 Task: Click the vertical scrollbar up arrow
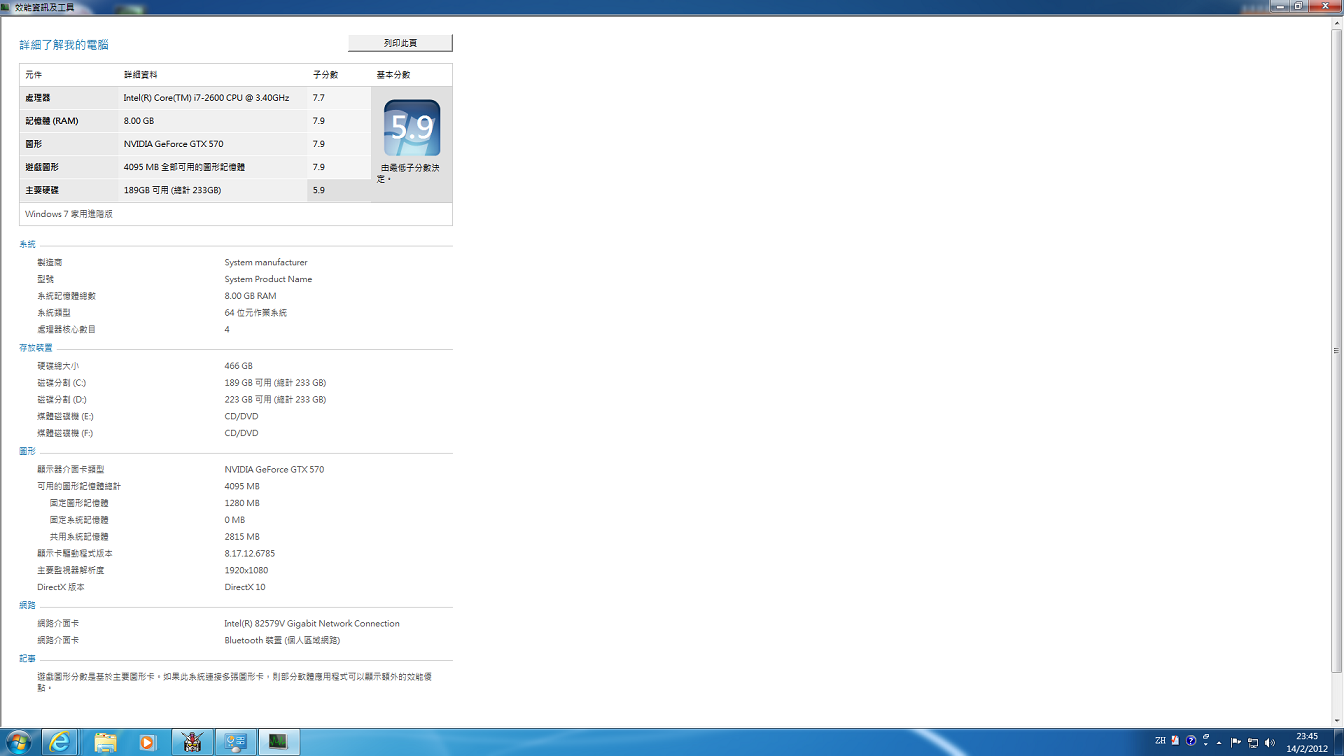(1337, 21)
